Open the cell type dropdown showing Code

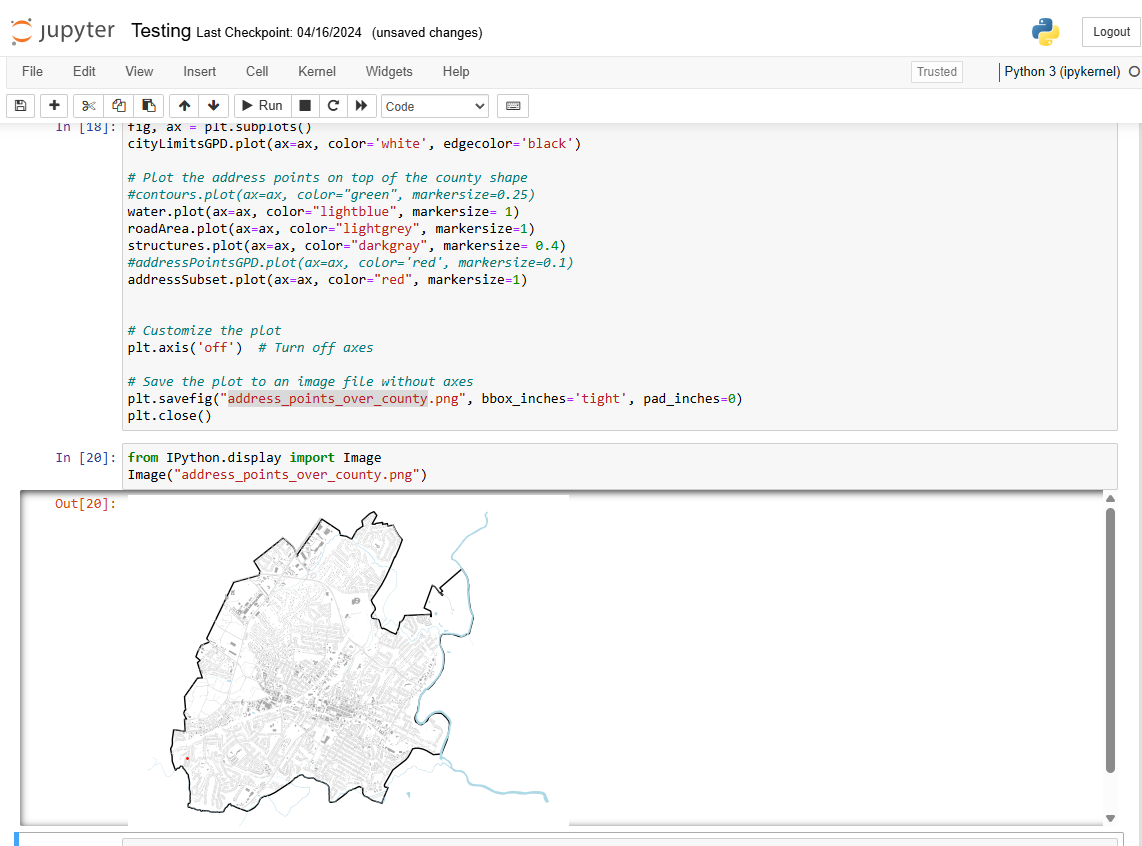[x=435, y=106]
